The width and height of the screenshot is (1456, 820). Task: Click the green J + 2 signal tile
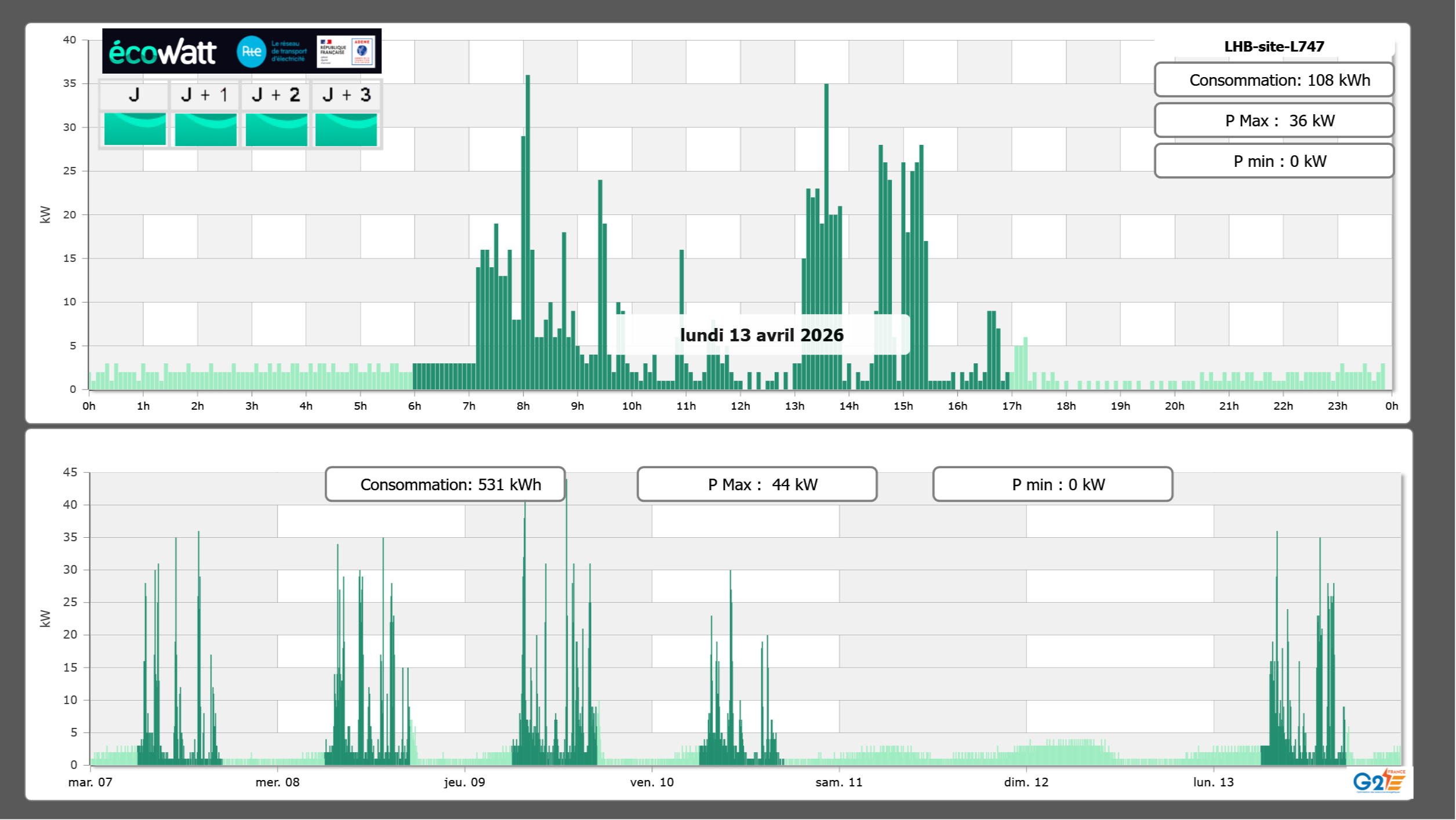tap(276, 129)
